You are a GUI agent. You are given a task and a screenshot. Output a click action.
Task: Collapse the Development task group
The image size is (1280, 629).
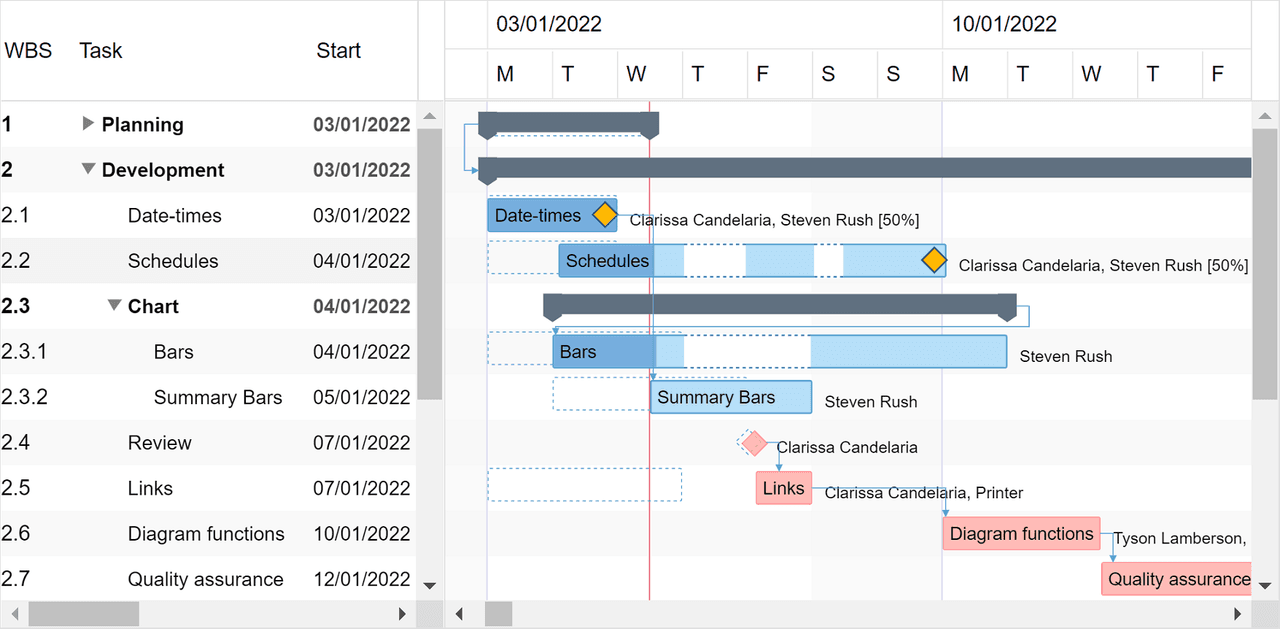(88, 170)
